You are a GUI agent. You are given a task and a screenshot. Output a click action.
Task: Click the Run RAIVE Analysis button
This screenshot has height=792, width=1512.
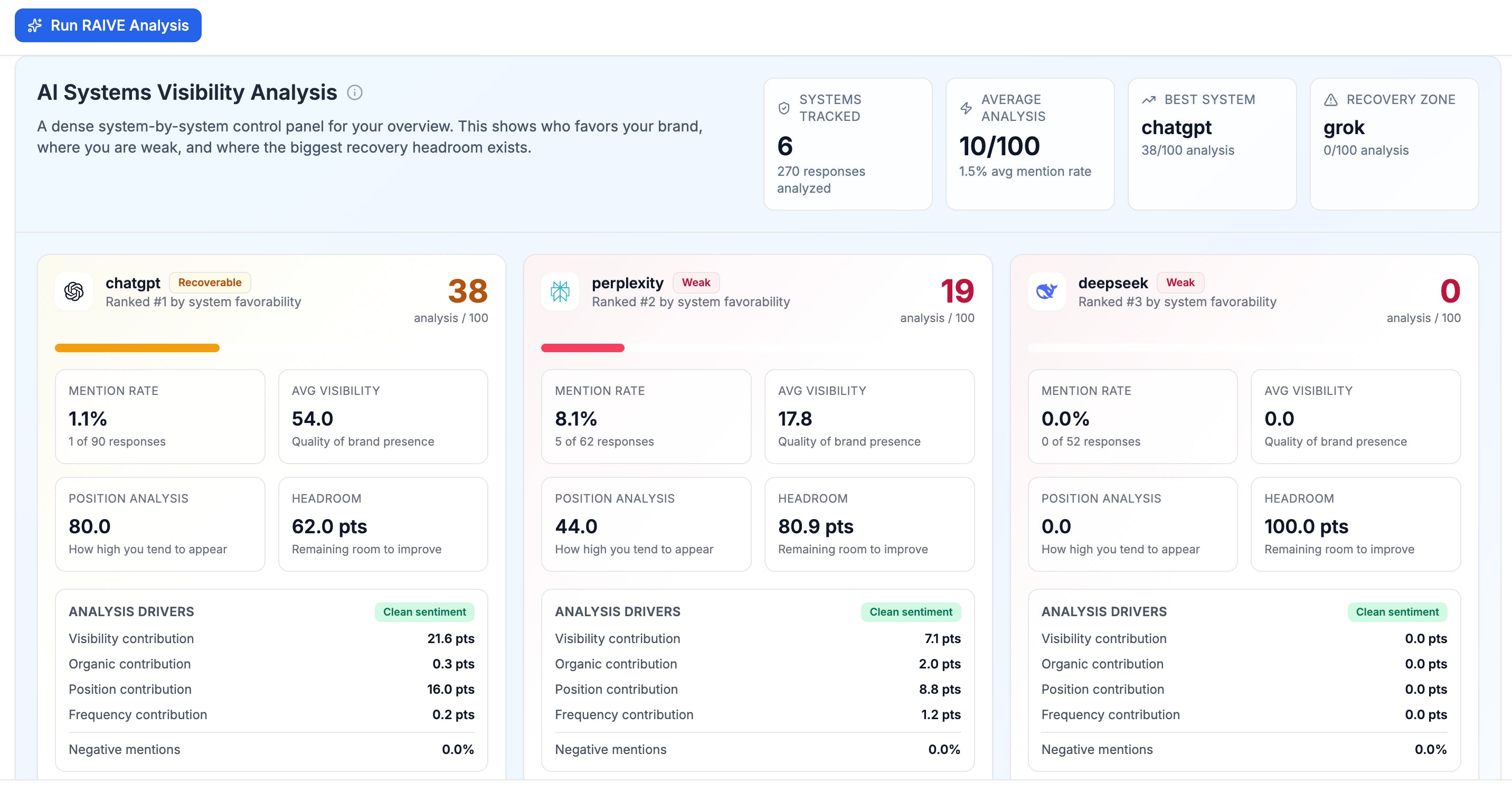coord(108,25)
